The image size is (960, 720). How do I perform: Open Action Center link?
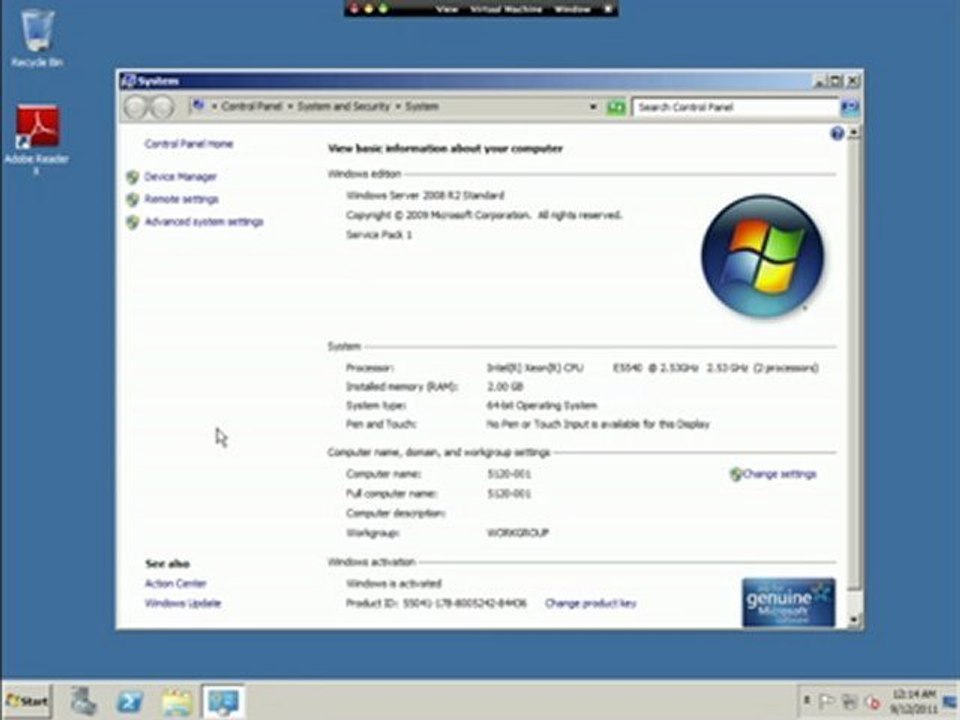coord(175,583)
